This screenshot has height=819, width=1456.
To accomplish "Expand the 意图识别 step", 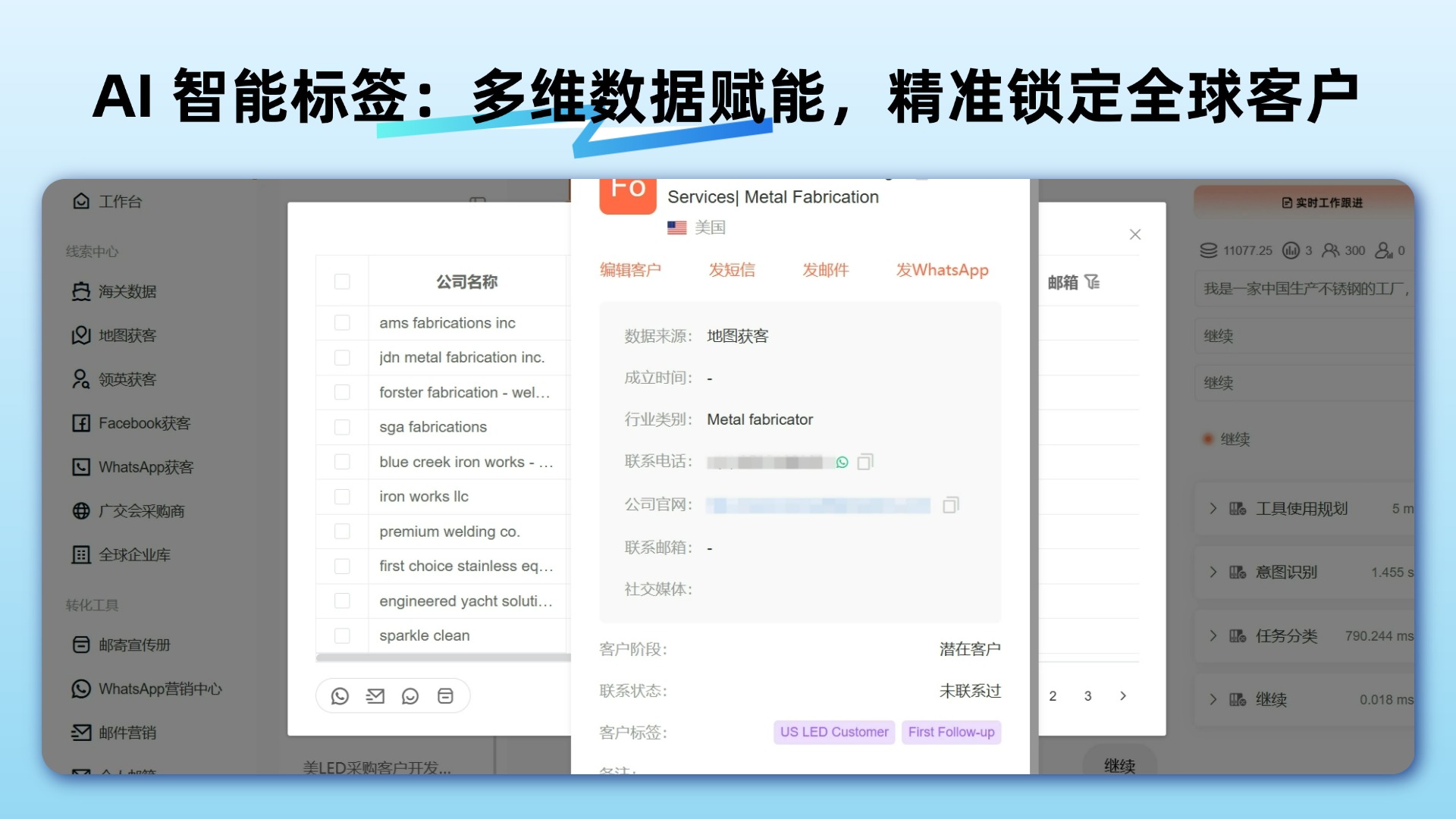I will click(1213, 573).
